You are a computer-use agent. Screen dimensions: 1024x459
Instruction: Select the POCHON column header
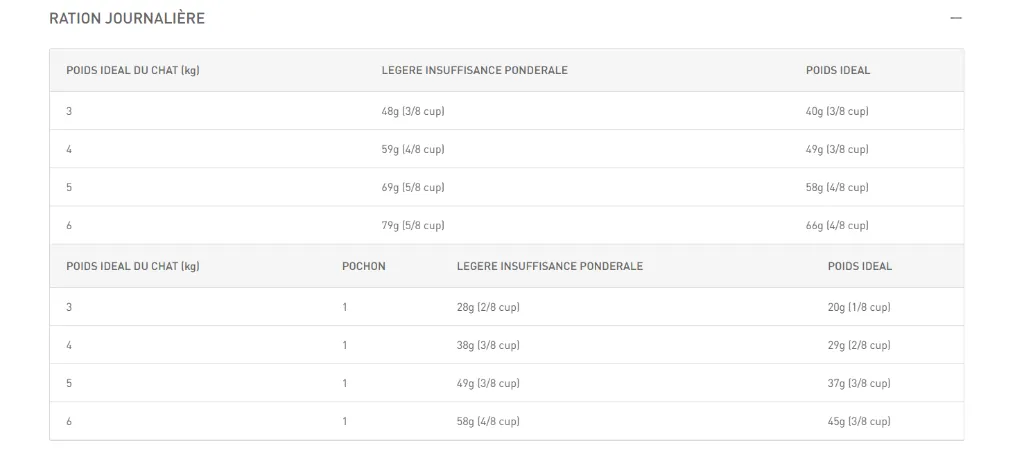363,267
